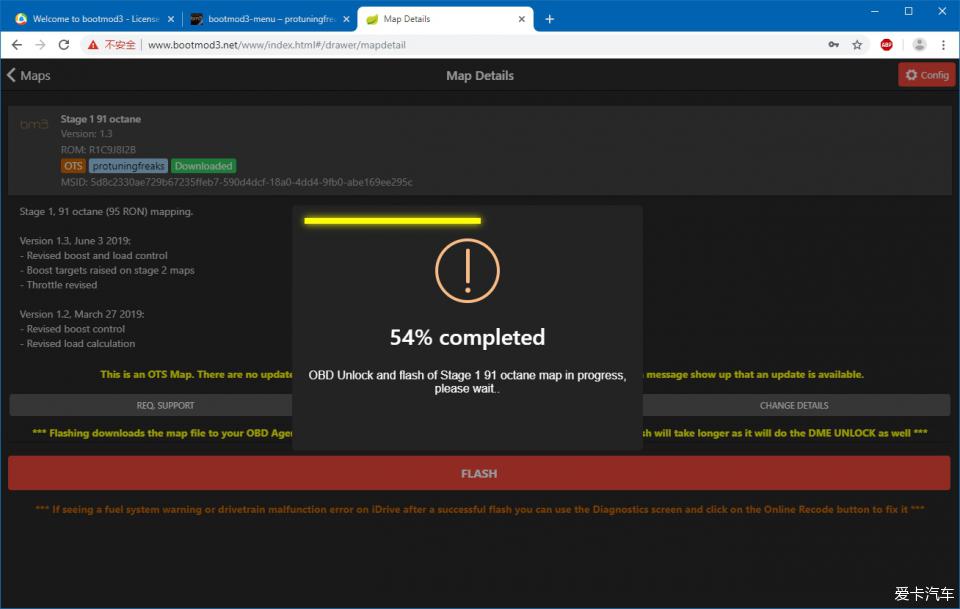This screenshot has height=609, width=960.
Task: Click the protuningfreaks blue tag
Action: [129, 166]
